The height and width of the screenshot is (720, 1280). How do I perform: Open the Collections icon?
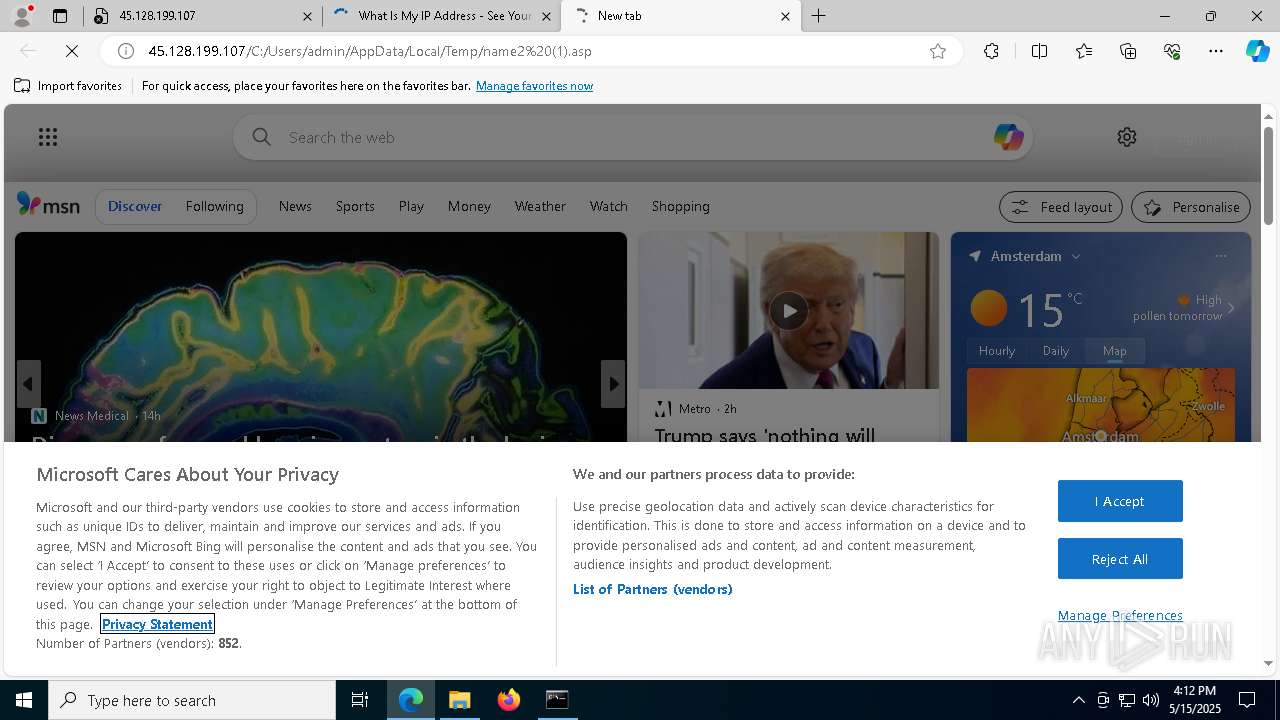tap(1128, 51)
